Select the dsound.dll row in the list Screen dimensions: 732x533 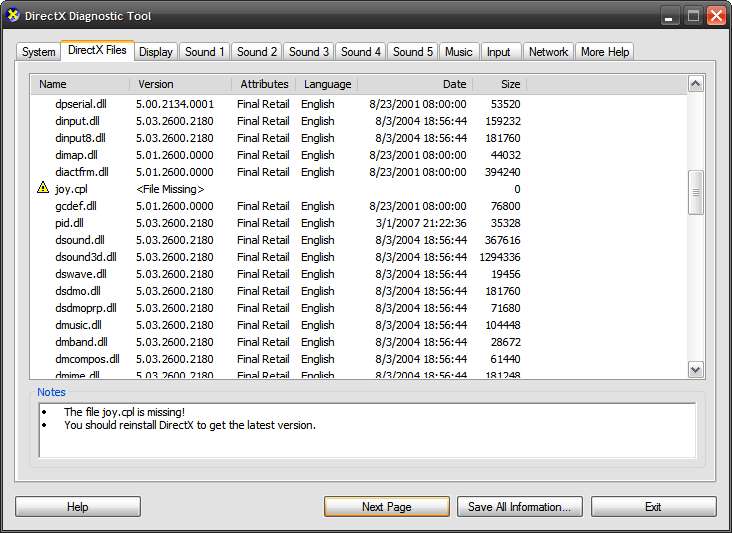80,240
